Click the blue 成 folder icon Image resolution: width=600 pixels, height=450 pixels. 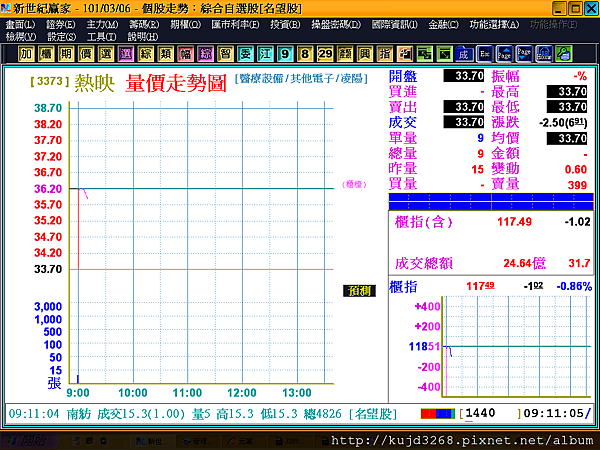(464, 54)
